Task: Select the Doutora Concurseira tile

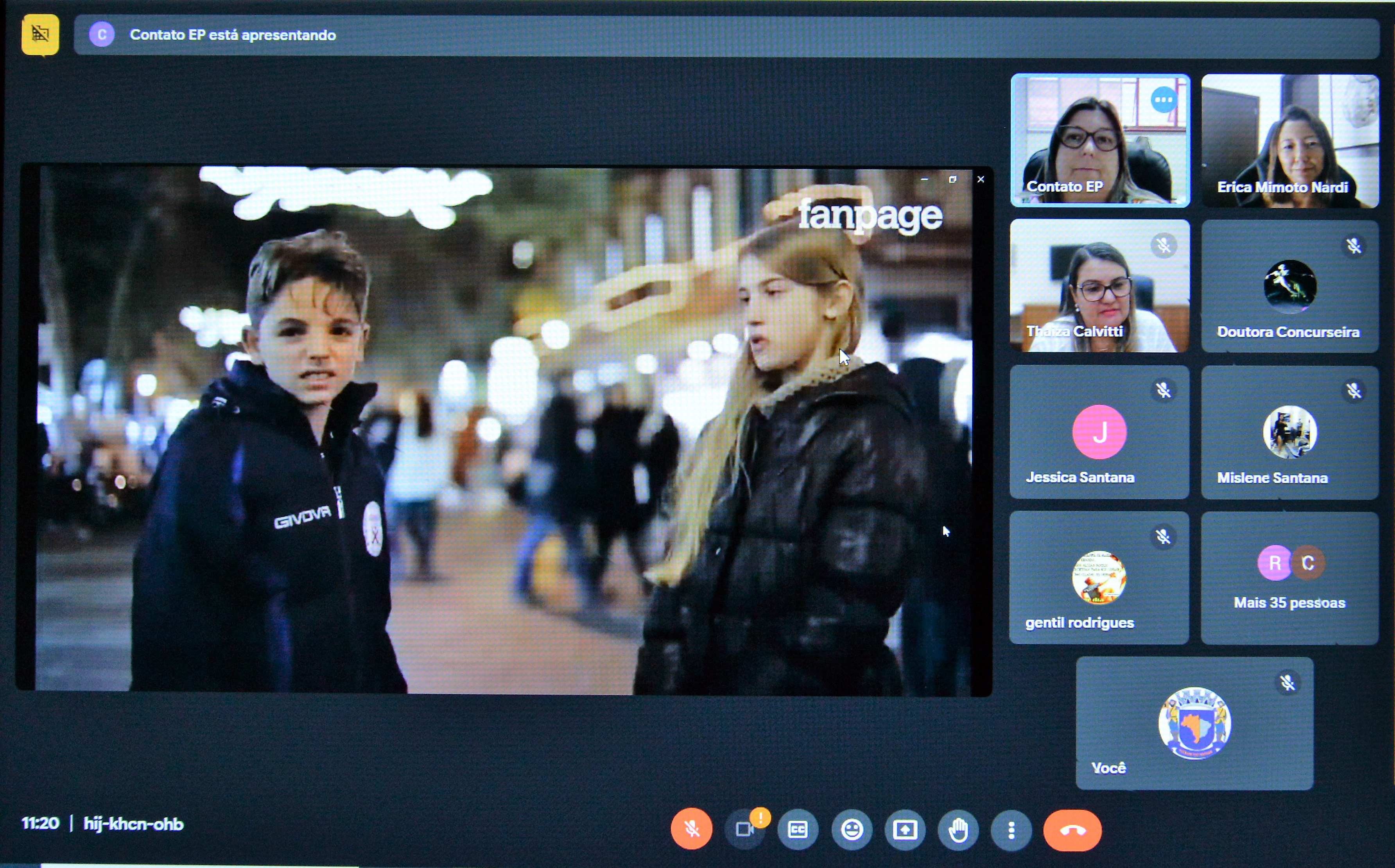Action: point(1289,286)
